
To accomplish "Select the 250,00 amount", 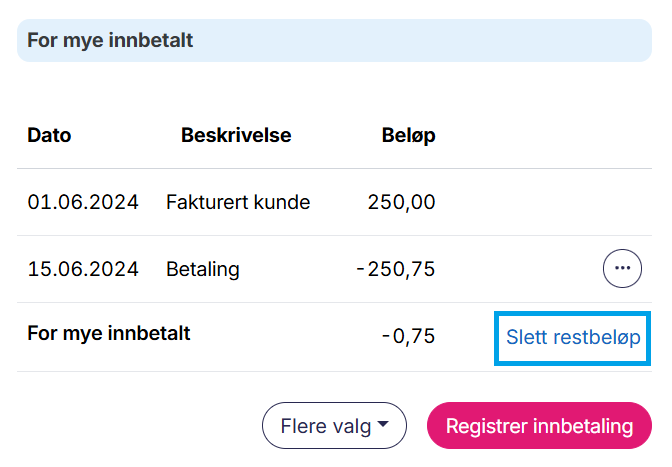I will (401, 202).
